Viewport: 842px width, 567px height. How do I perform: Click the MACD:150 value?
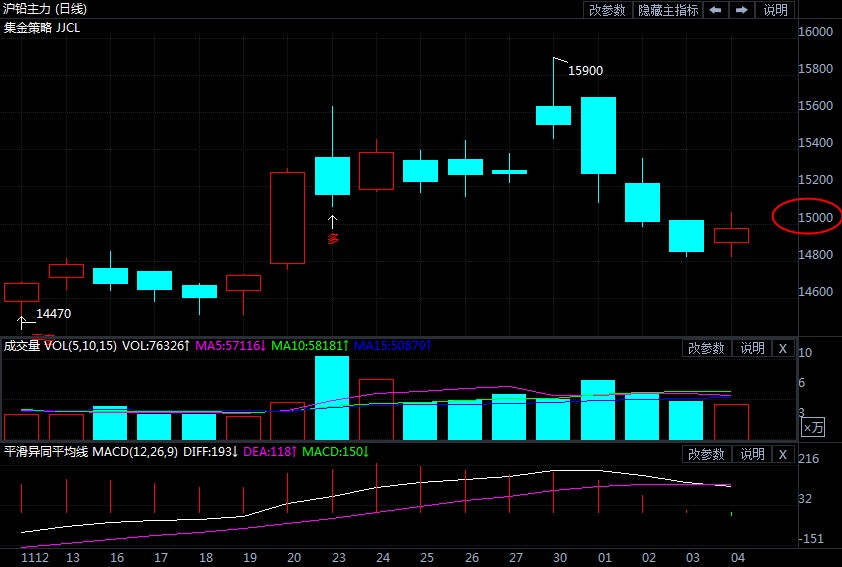tap(336, 452)
